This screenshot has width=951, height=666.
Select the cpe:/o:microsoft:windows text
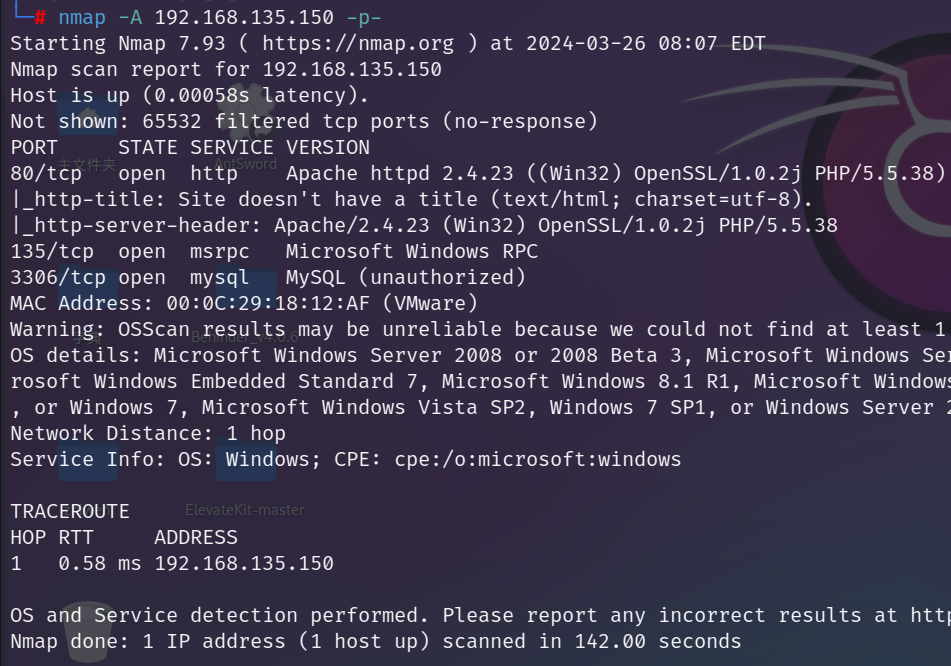(x=538, y=459)
